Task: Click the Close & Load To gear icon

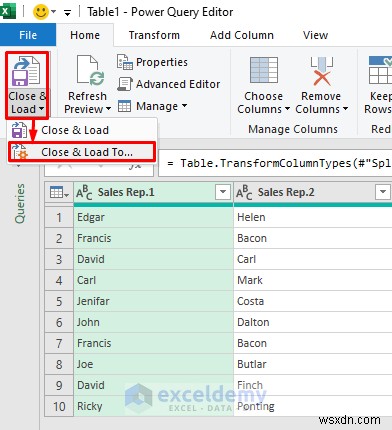Action: pos(19,152)
